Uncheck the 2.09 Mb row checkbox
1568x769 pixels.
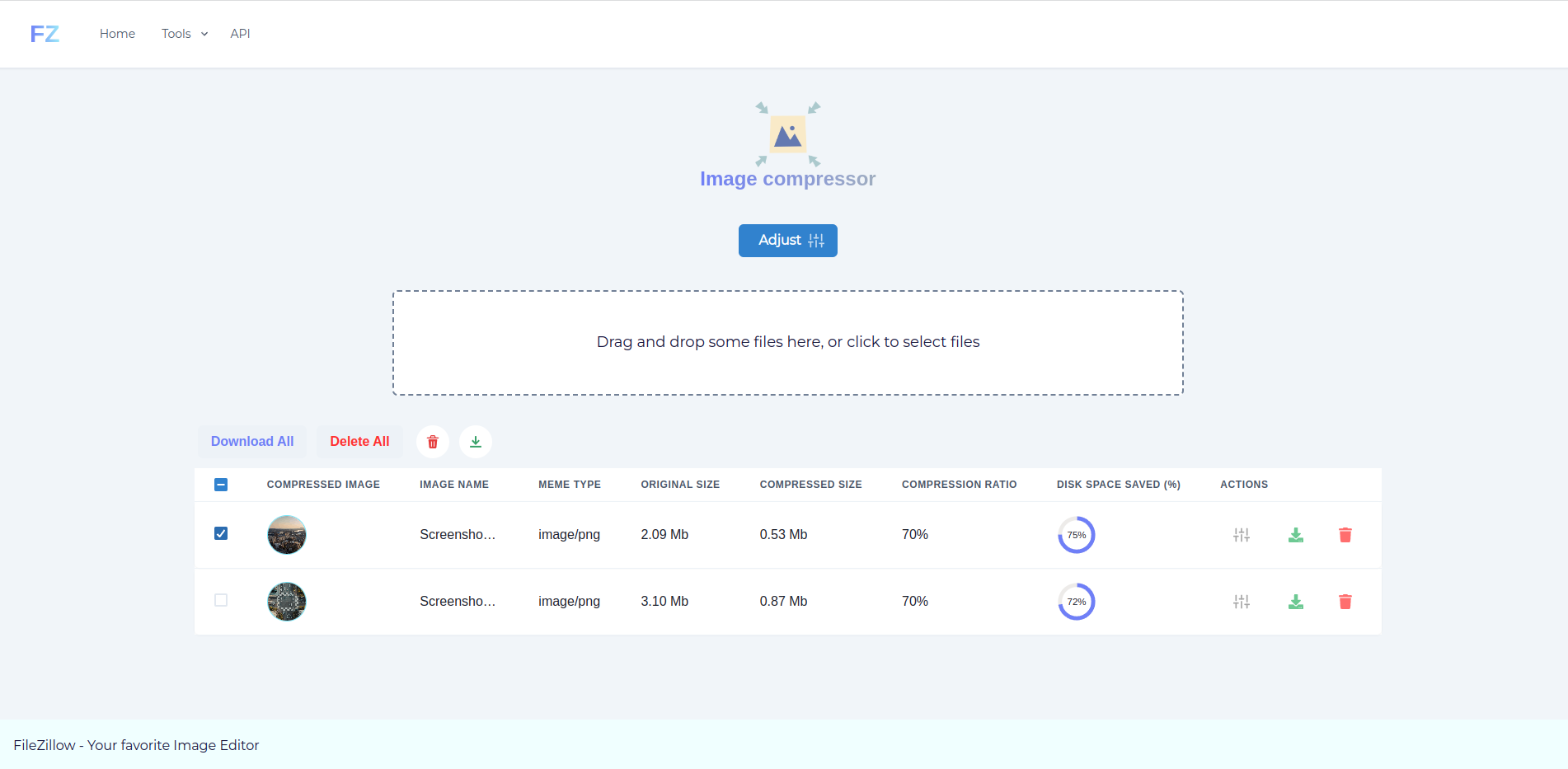pyautogui.click(x=221, y=533)
